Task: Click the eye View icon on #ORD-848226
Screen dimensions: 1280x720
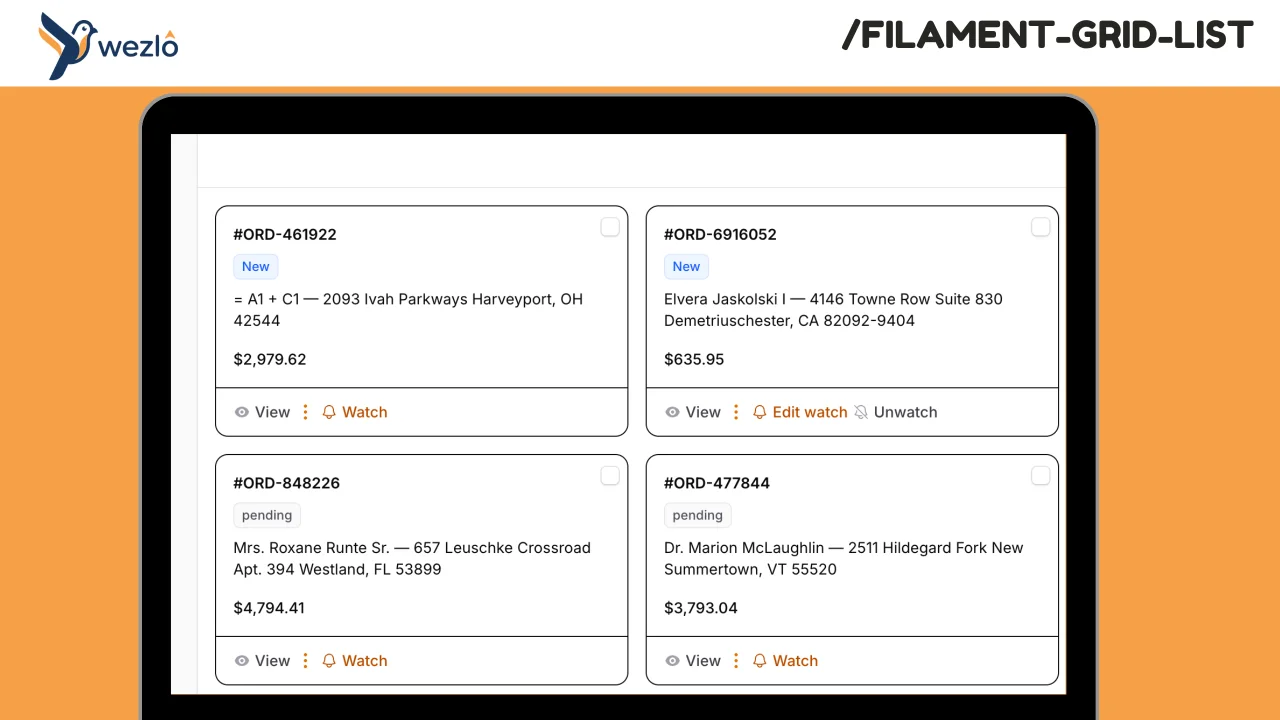Action: point(241,660)
